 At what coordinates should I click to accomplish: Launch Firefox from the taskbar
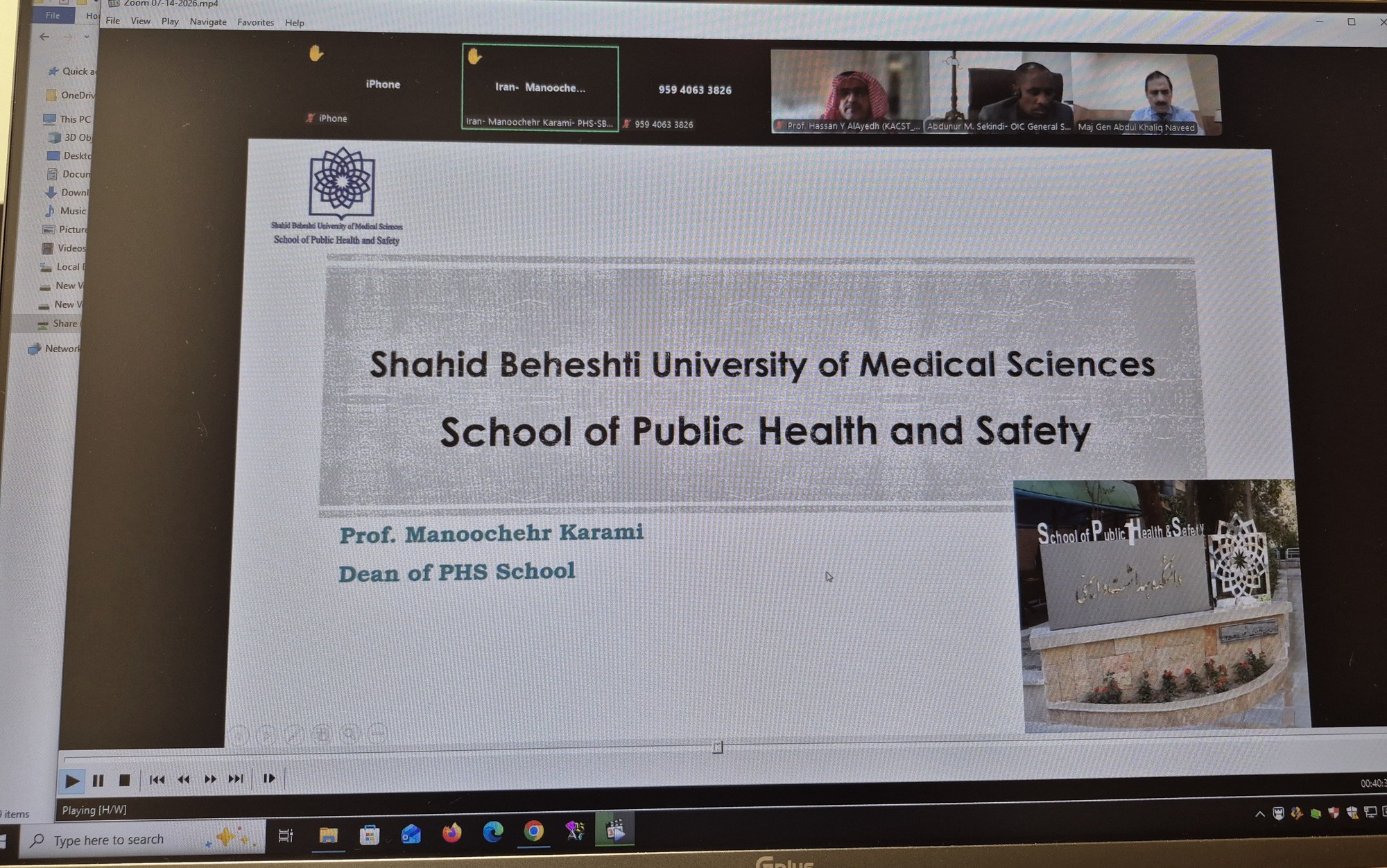pyautogui.click(x=451, y=832)
